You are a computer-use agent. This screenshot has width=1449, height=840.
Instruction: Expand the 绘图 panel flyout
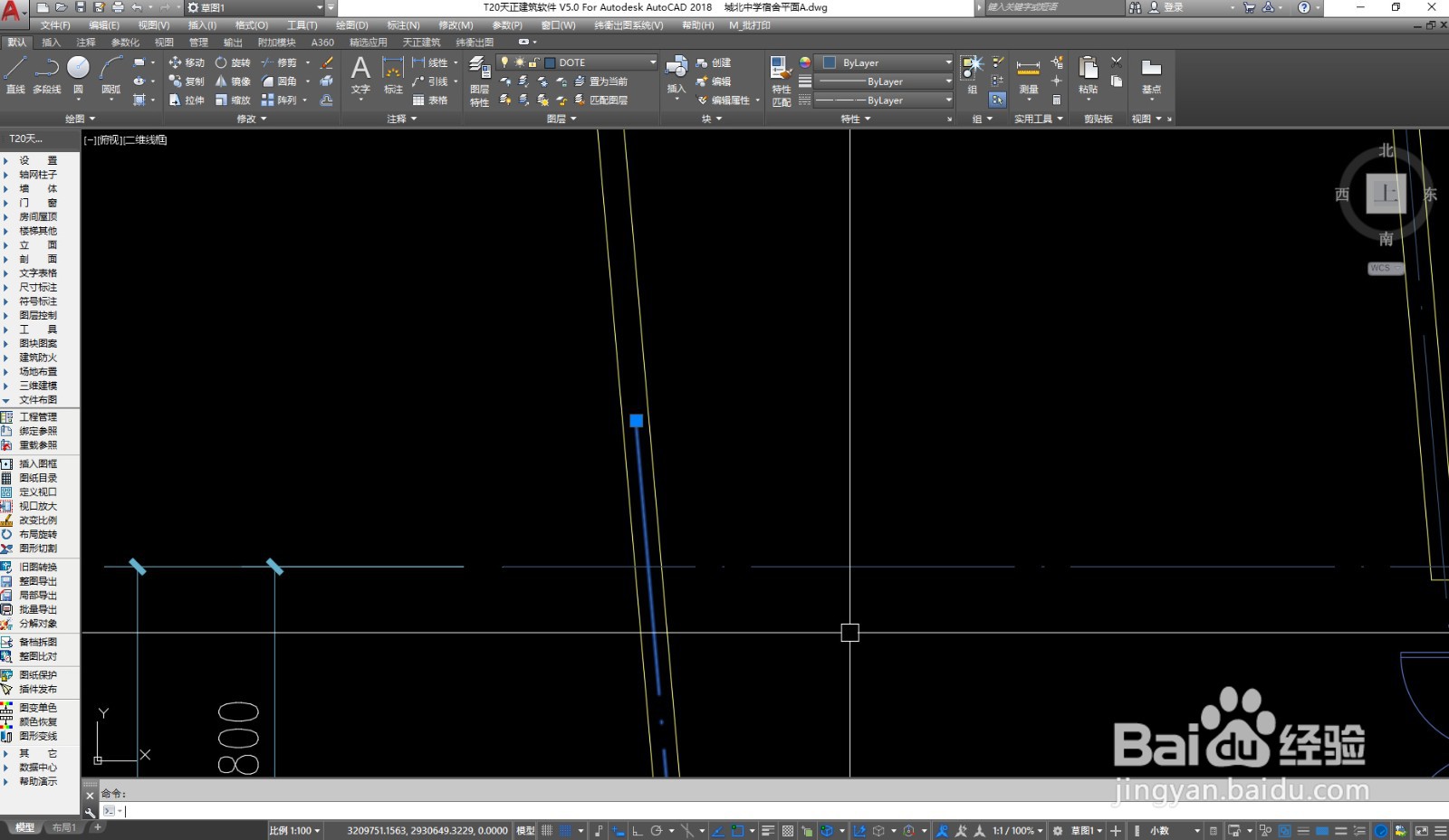coord(81,119)
